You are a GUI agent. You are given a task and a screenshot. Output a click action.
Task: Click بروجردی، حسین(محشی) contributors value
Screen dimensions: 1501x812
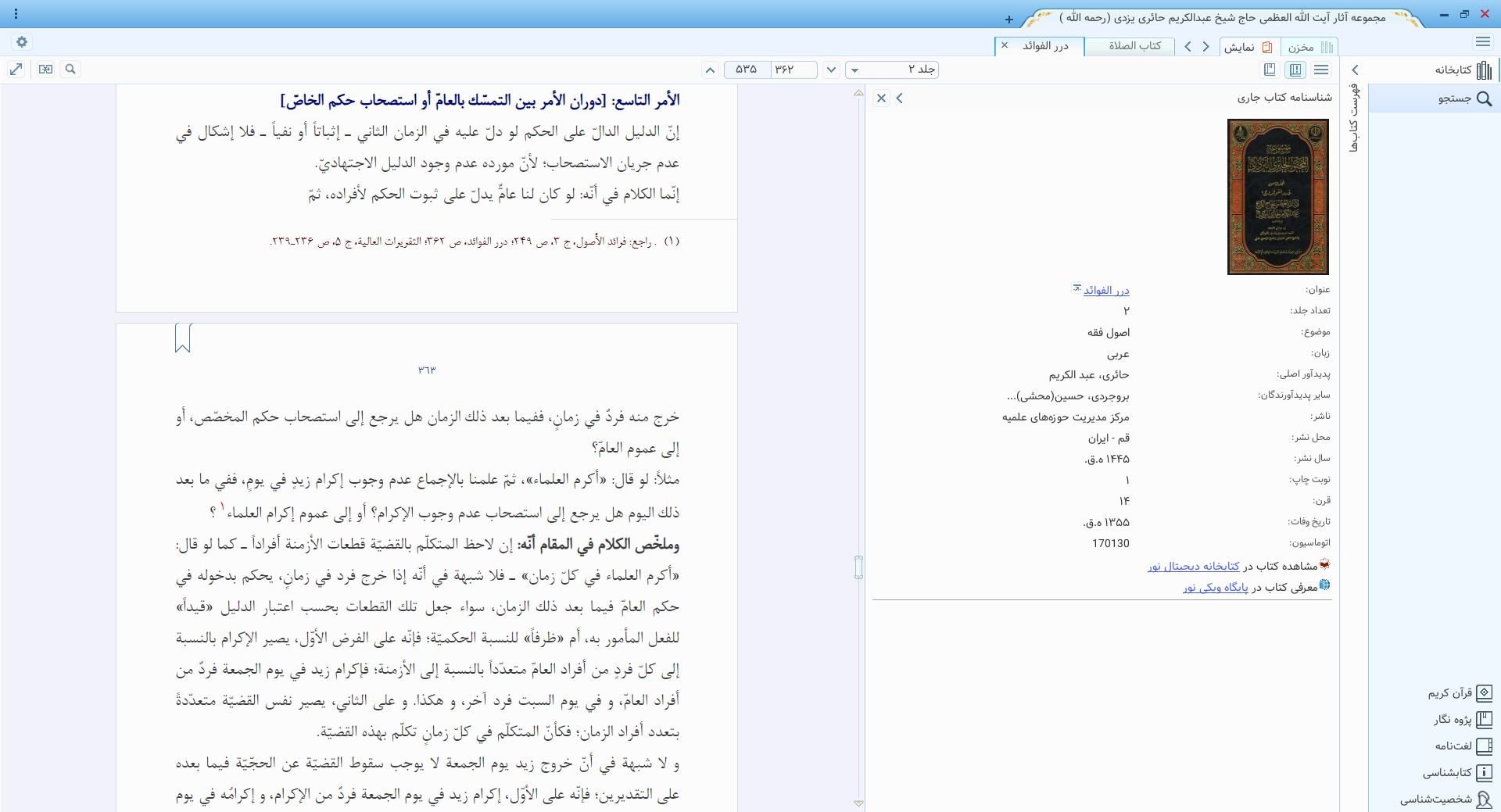[1069, 396]
